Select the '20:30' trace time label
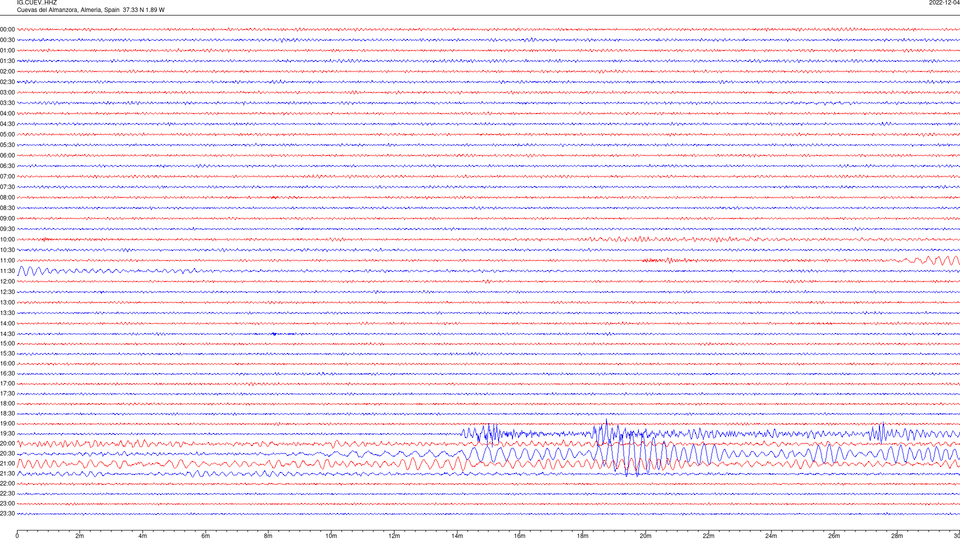The image size is (960, 540). (x=7, y=454)
